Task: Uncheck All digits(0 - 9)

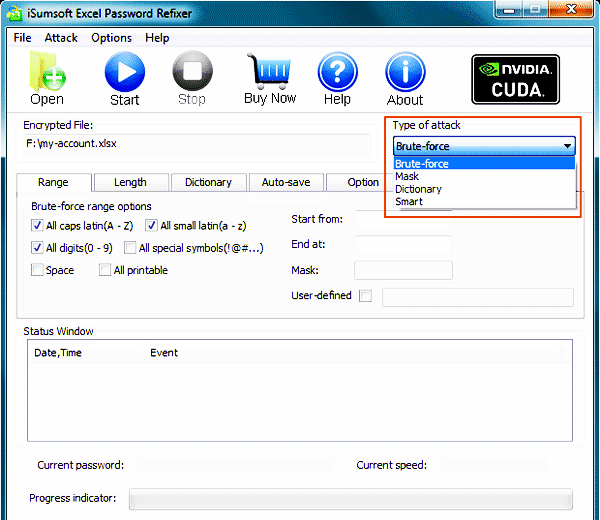Action: (37, 248)
